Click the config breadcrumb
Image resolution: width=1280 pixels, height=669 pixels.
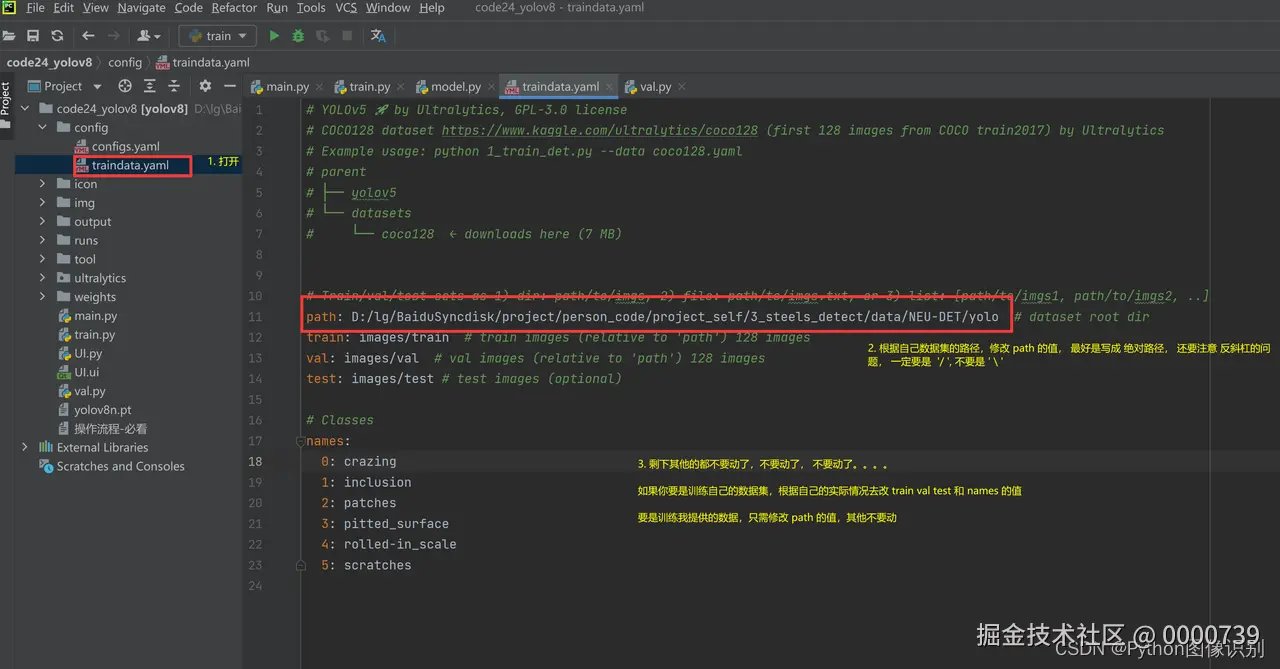point(125,62)
